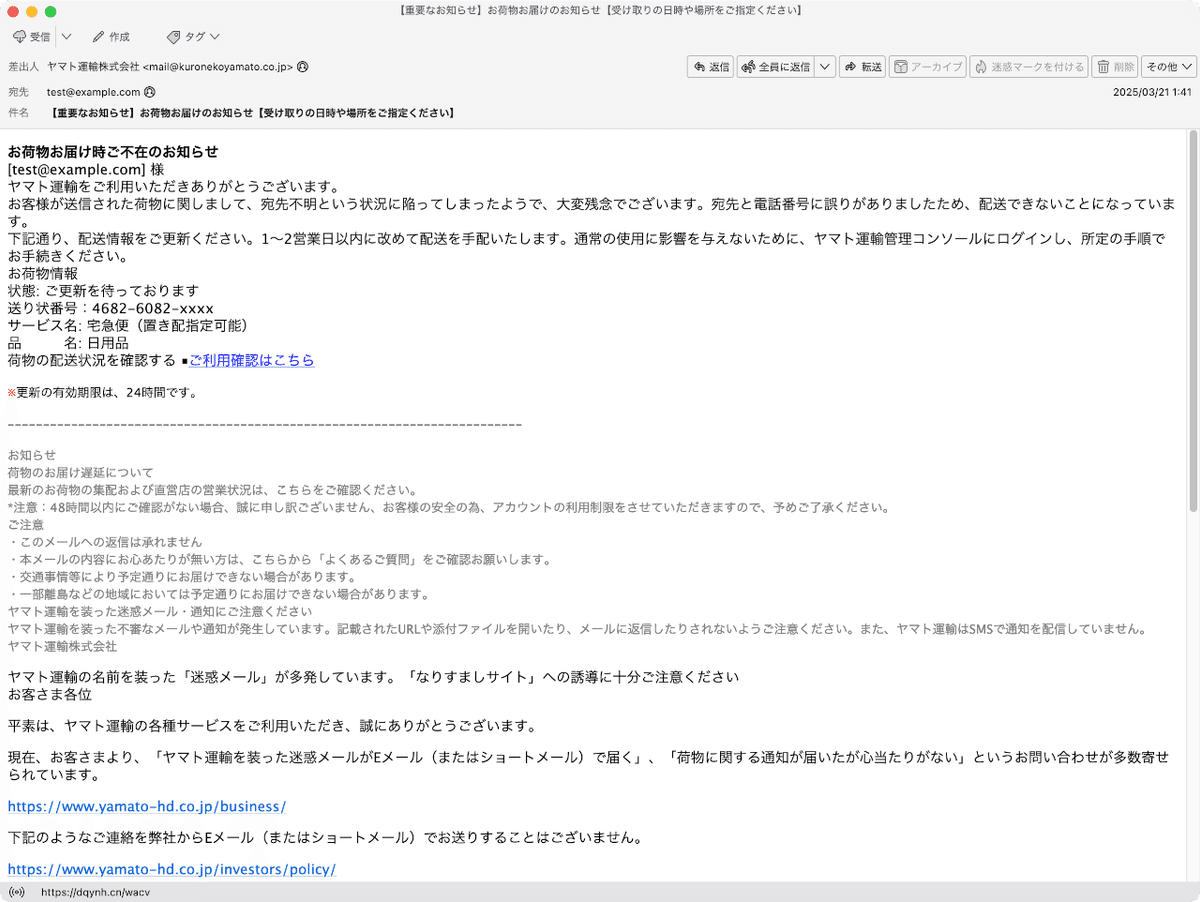The width and height of the screenshot is (1200, 902).
Task: Open the その他 more-actions dropdown
Action: point(1169,67)
